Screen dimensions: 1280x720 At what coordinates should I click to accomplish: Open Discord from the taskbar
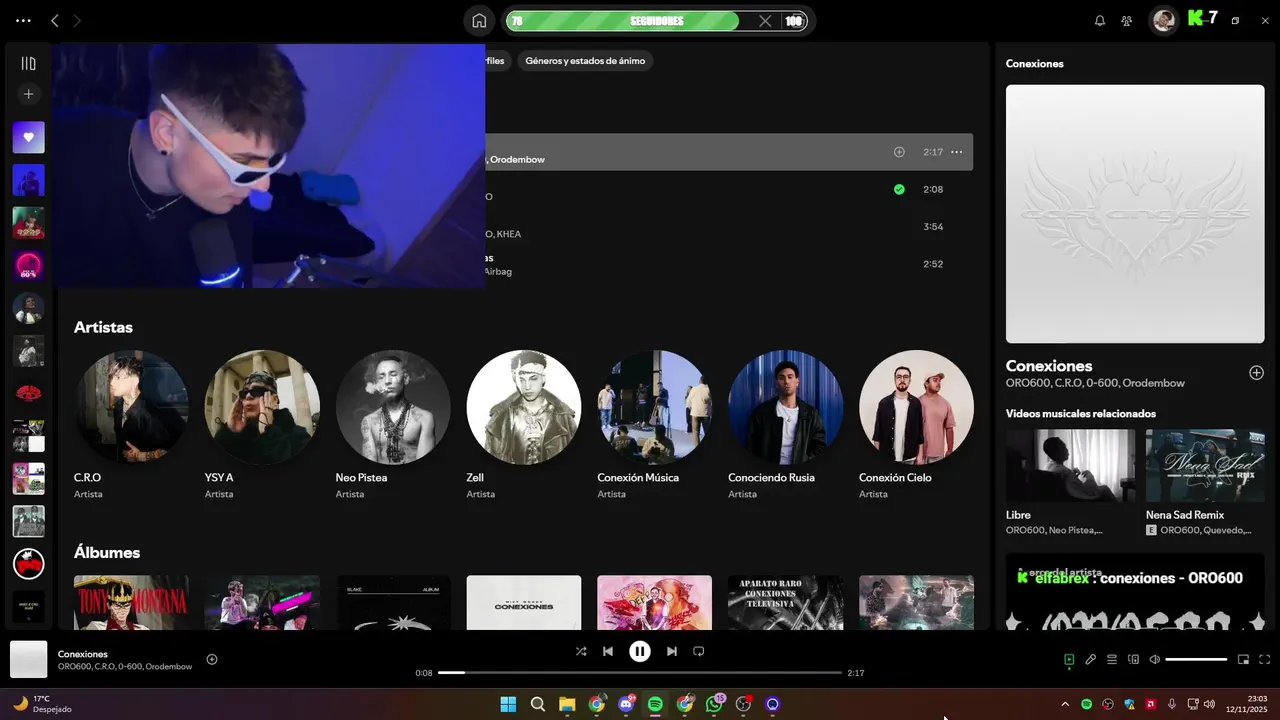[x=626, y=704]
